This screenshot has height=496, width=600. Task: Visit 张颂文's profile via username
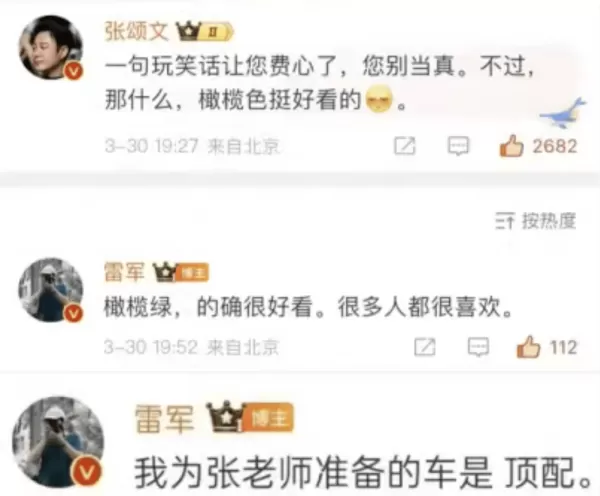pyautogui.click(x=137, y=32)
